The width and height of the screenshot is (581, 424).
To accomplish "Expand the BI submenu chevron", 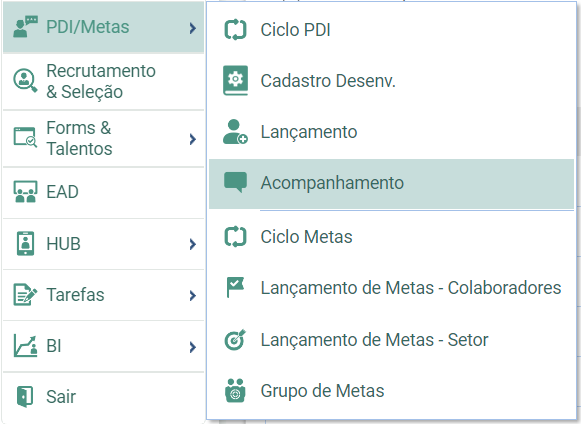I will click(192, 347).
